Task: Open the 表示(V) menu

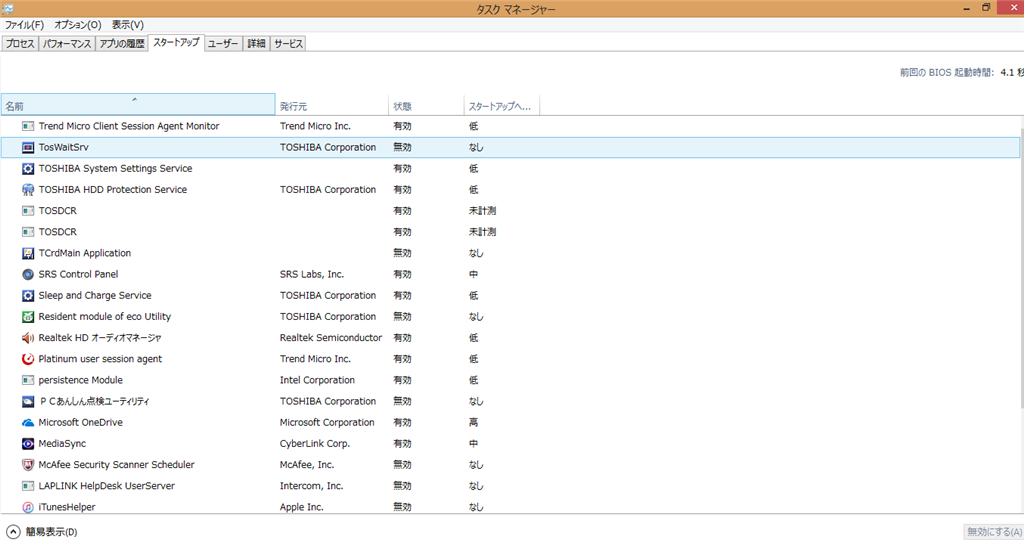Action: [127, 25]
